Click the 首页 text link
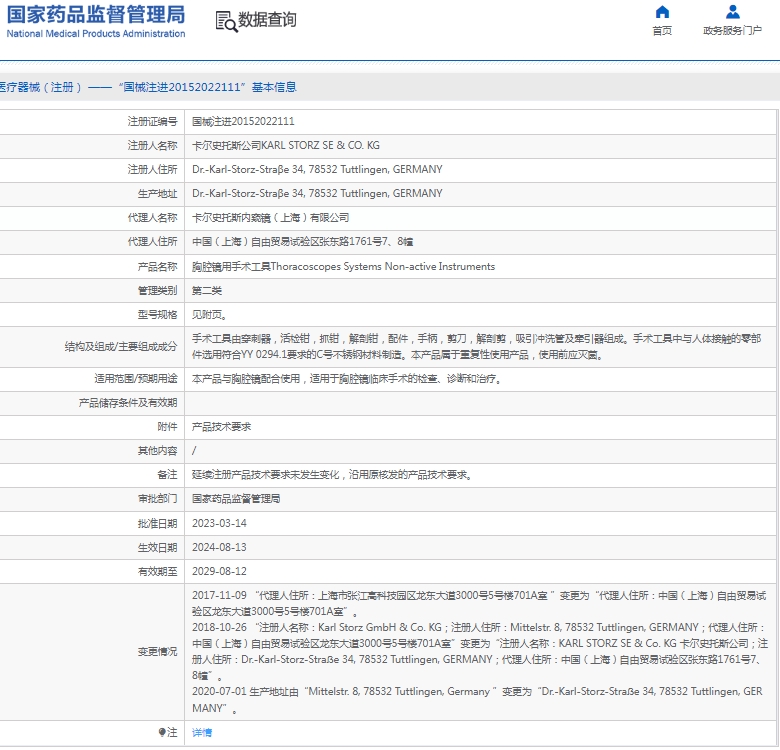Image resolution: width=780 pixels, height=750 pixels. tap(662, 31)
